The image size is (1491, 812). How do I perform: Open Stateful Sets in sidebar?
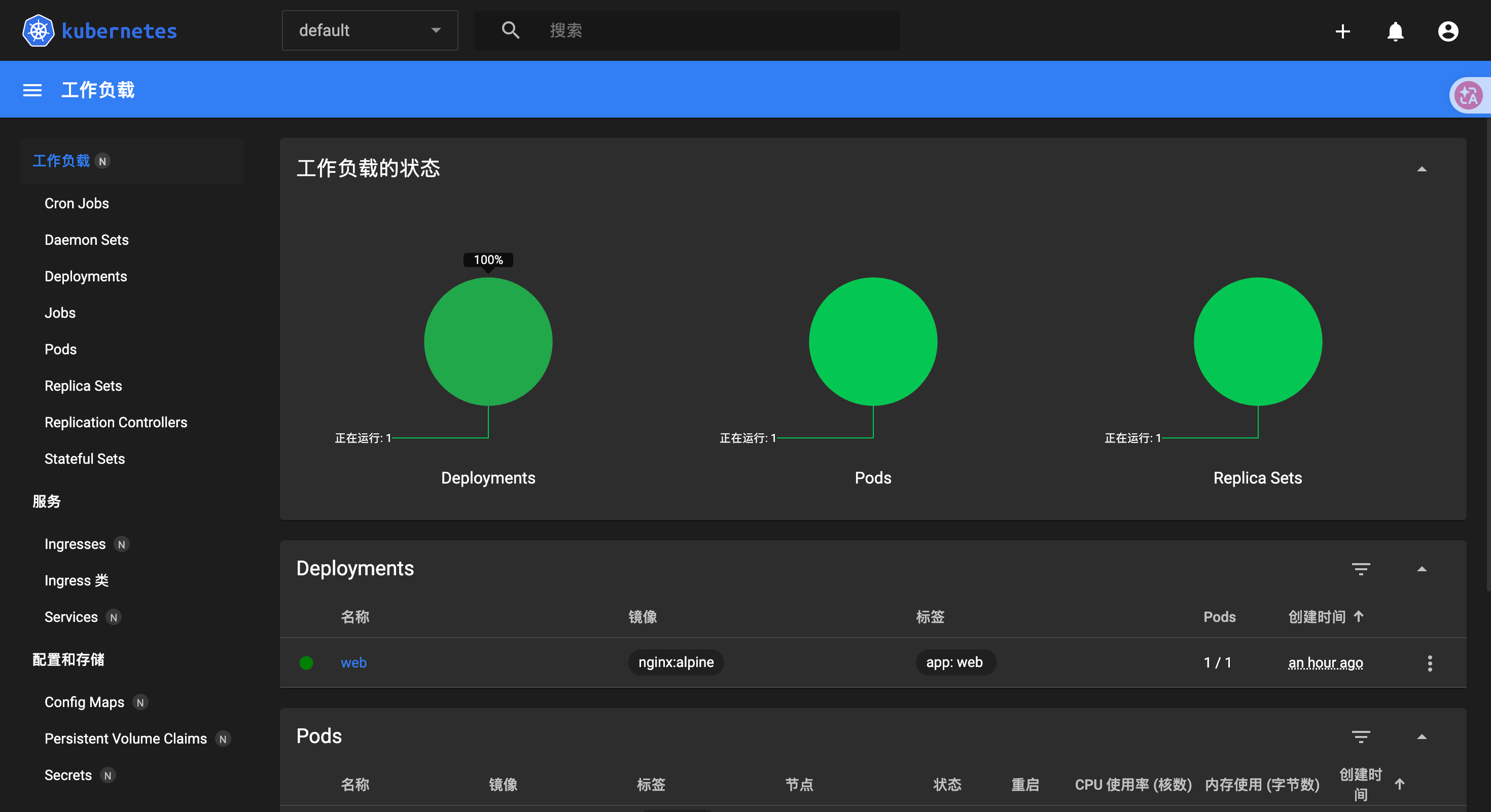[x=85, y=459]
